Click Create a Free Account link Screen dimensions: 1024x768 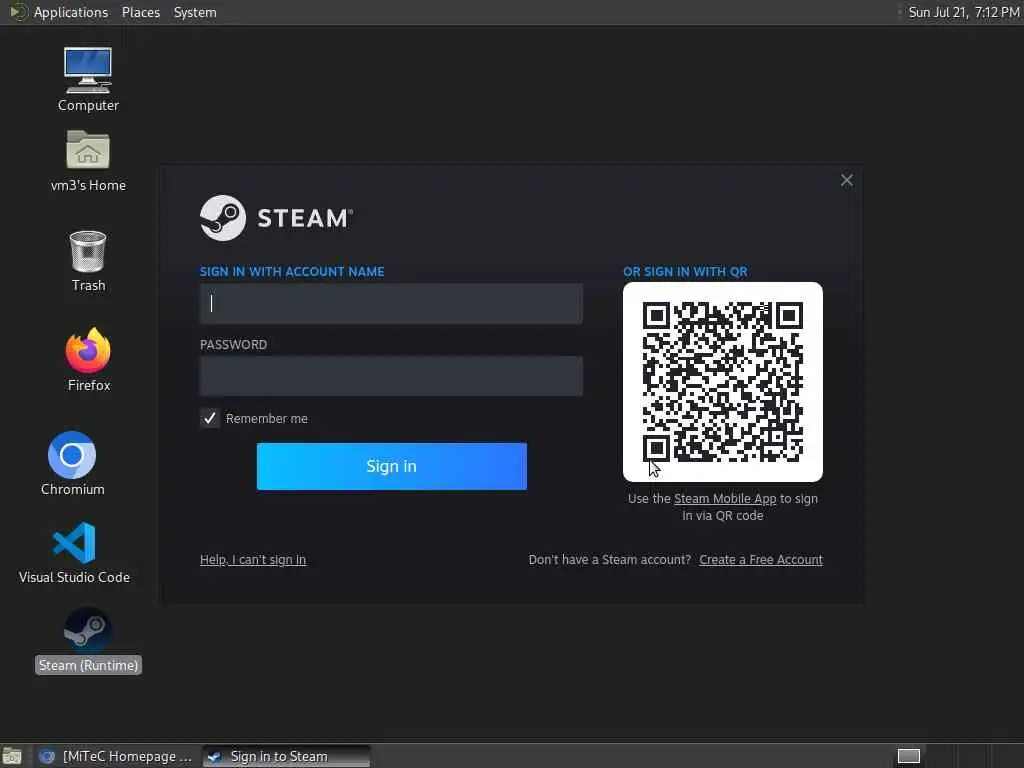point(761,560)
